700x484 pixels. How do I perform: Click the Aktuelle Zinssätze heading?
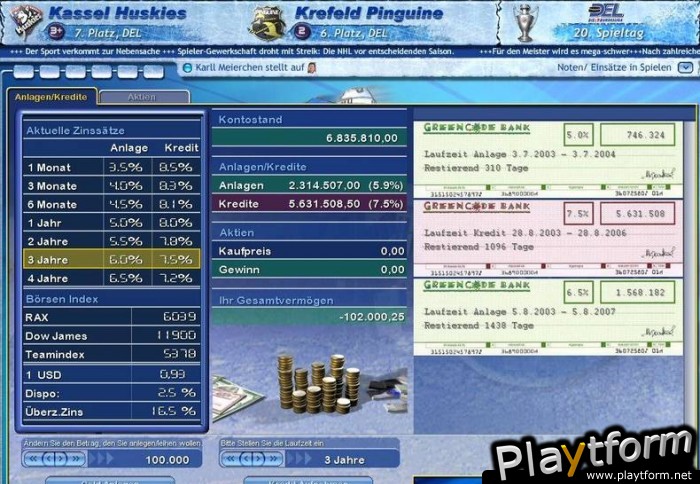(75, 131)
